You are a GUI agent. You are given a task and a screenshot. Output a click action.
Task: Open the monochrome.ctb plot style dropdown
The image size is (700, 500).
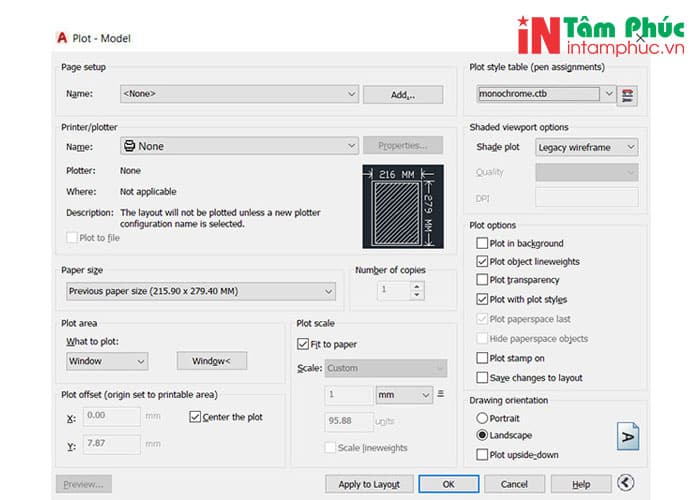pyautogui.click(x=547, y=94)
